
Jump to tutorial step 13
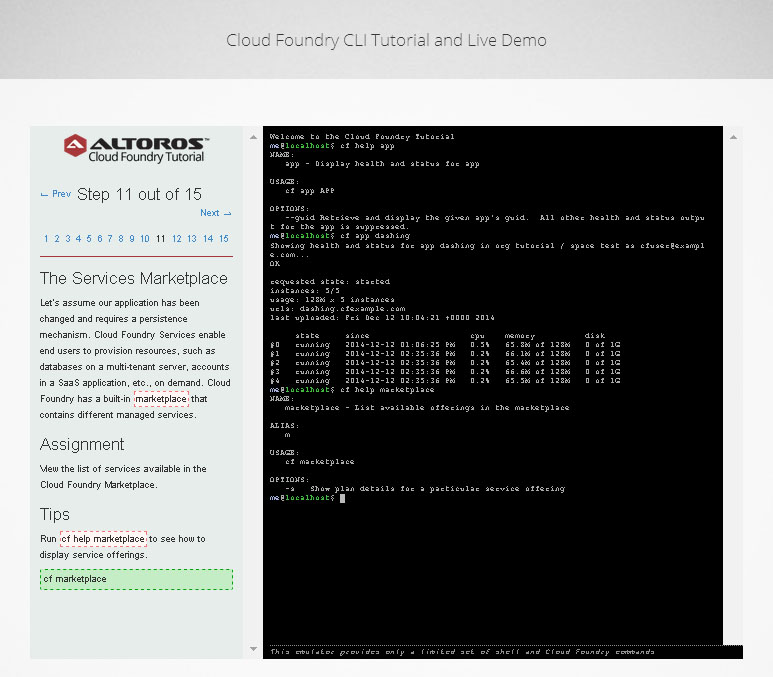click(192, 239)
